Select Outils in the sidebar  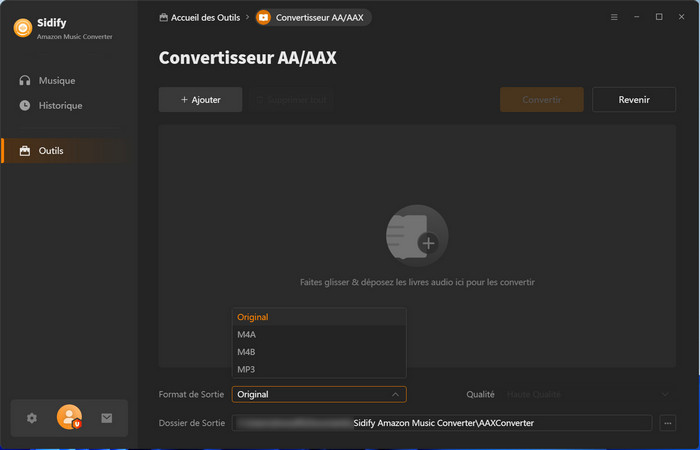pyautogui.click(x=65, y=151)
